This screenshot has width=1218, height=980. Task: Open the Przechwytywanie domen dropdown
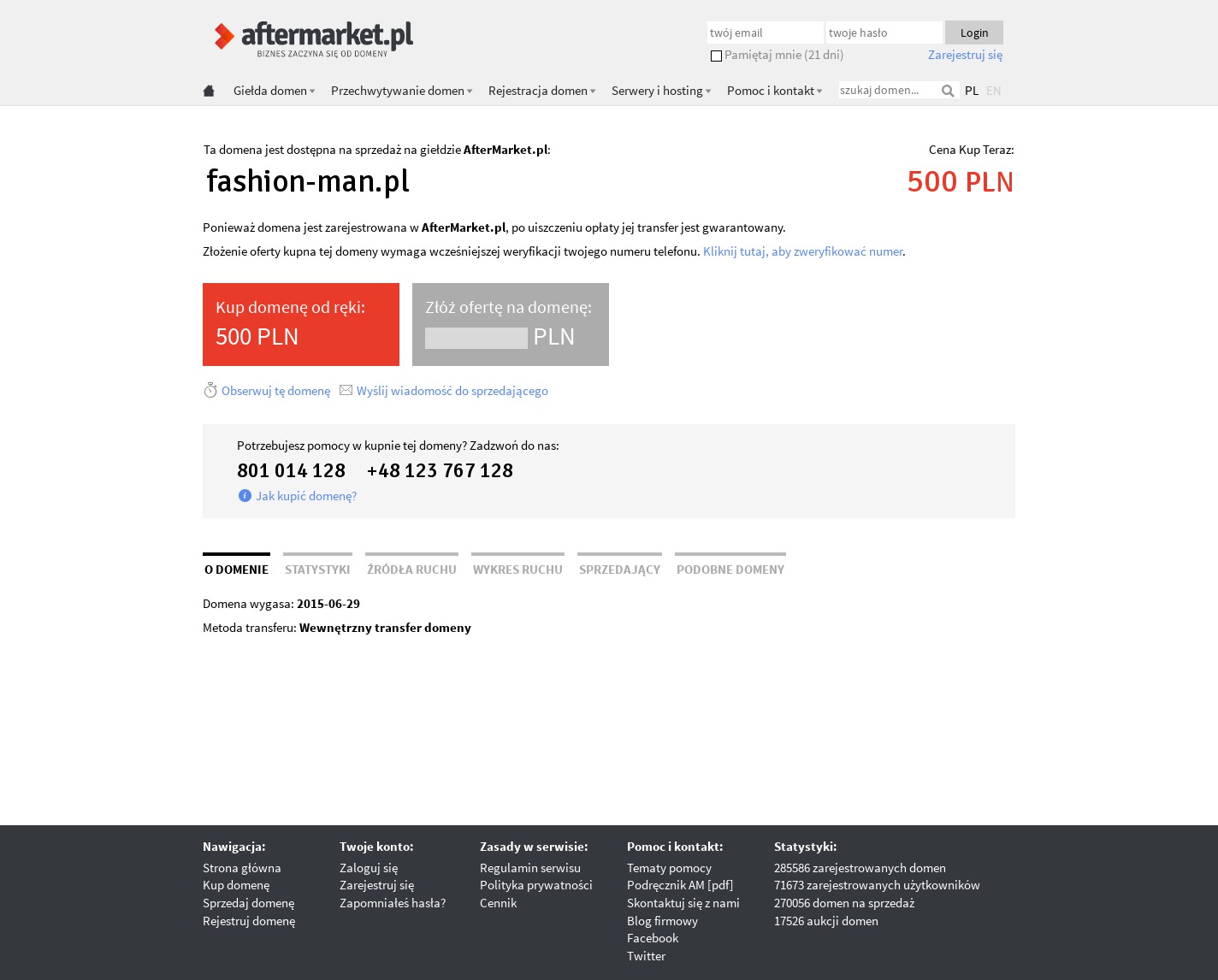click(x=401, y=91)
